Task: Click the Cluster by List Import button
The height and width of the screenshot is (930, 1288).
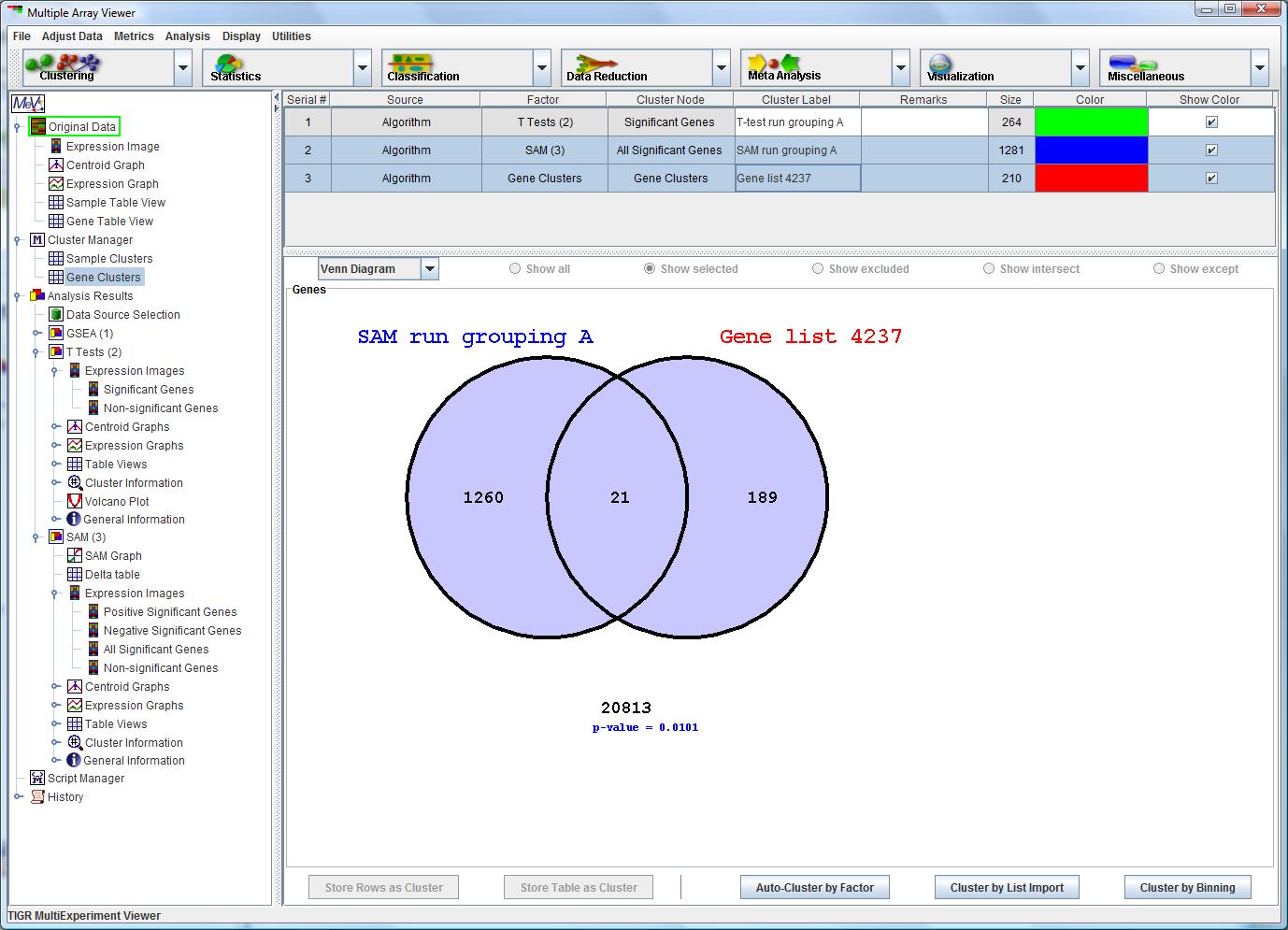Action: click(x=1007, y=888)
